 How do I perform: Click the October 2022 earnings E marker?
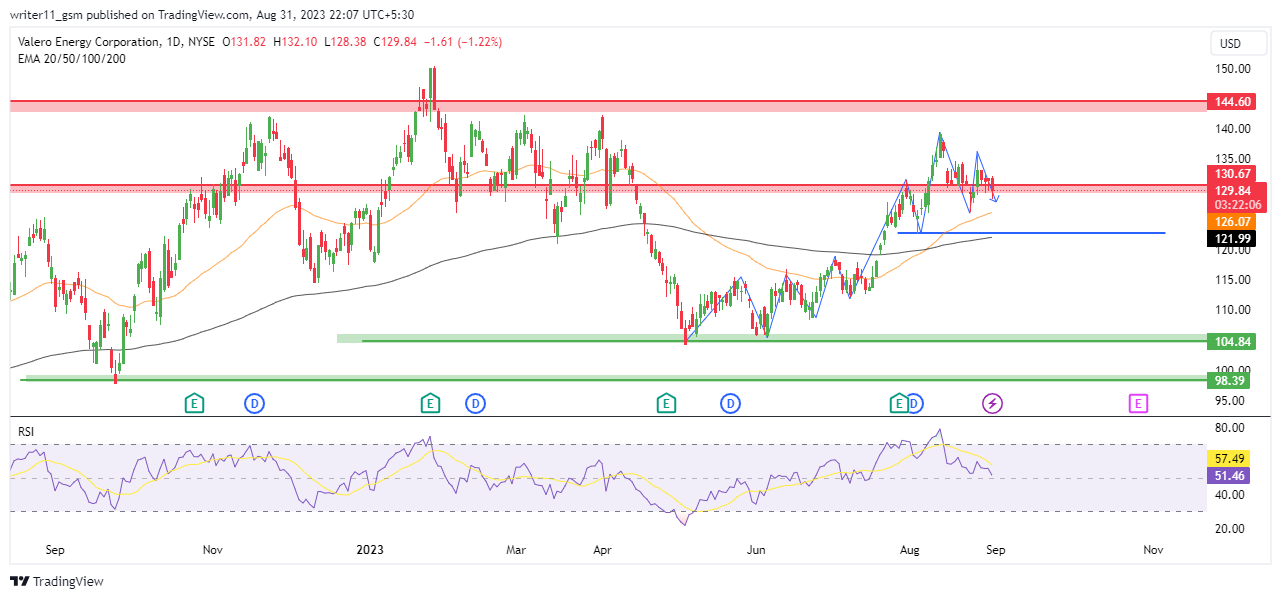click(x=195, y=404)
